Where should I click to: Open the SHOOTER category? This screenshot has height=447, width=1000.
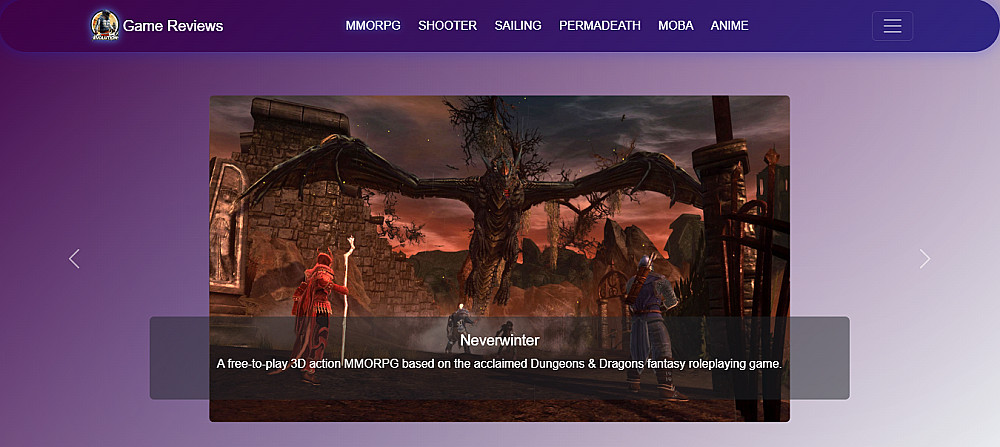(x=448, y=26)
